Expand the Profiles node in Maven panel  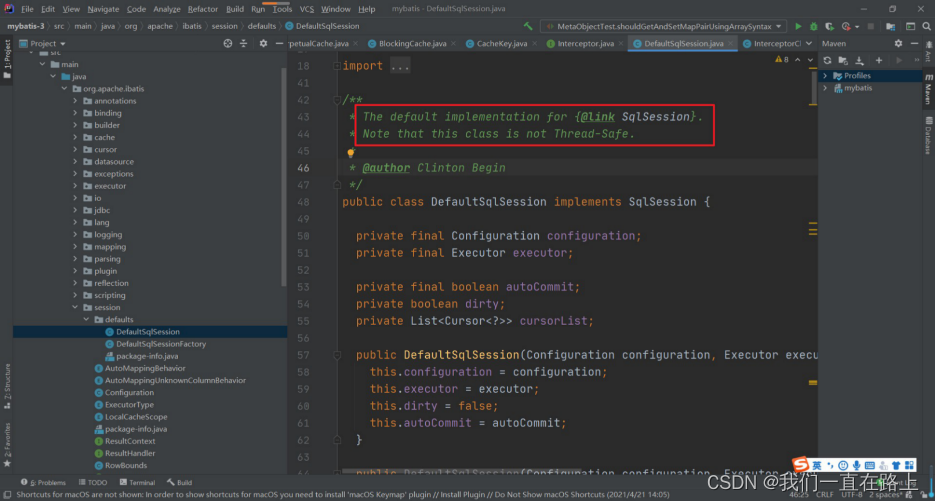coord(825,76)
